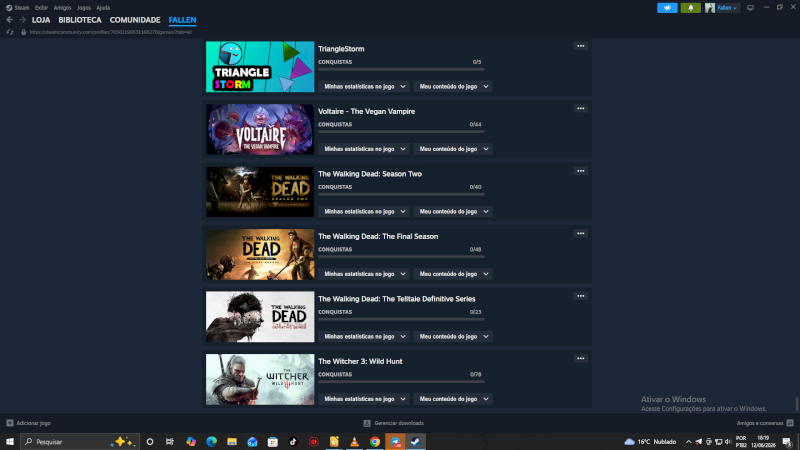800x450 pixels.
Task: Expand Final Season Meu conteúdo do jogo dropdown
Action: pyautogui.click(x=453, y=274)
